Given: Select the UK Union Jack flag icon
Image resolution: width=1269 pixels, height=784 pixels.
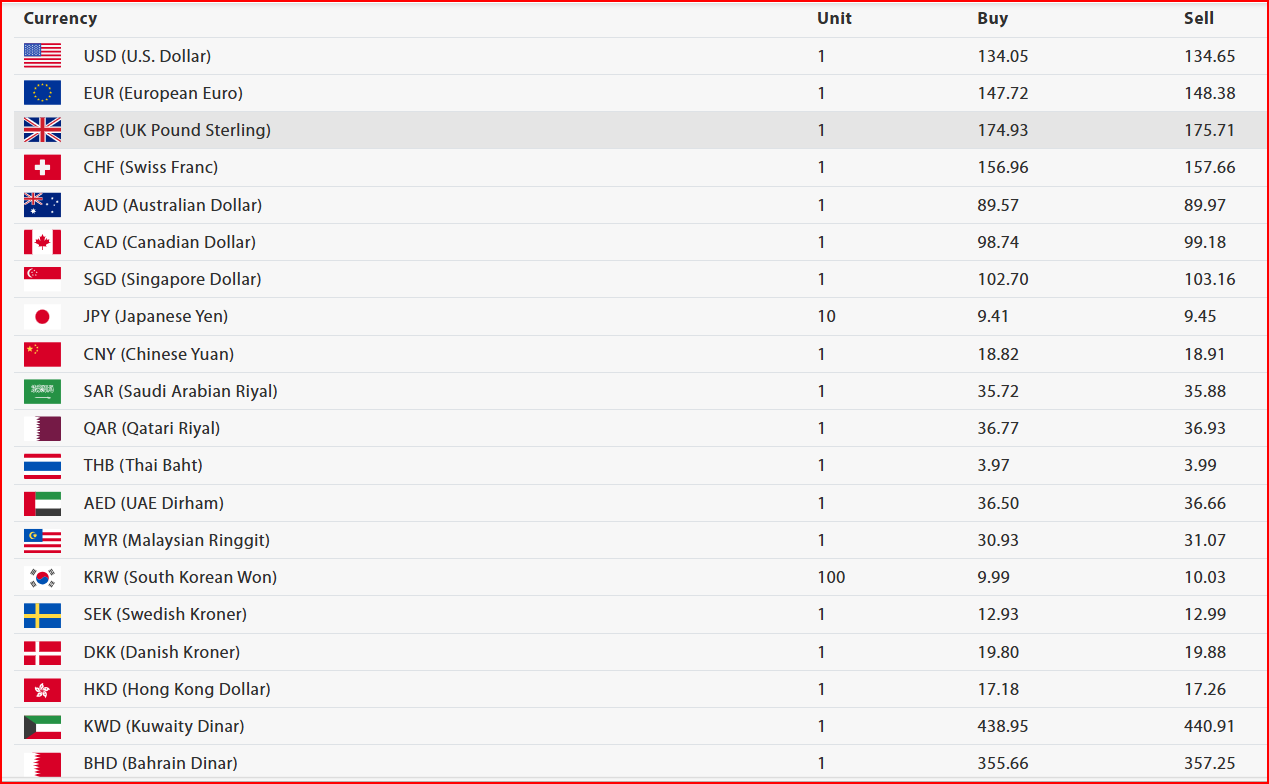Looking at the screenshot, I should [42, 130].
